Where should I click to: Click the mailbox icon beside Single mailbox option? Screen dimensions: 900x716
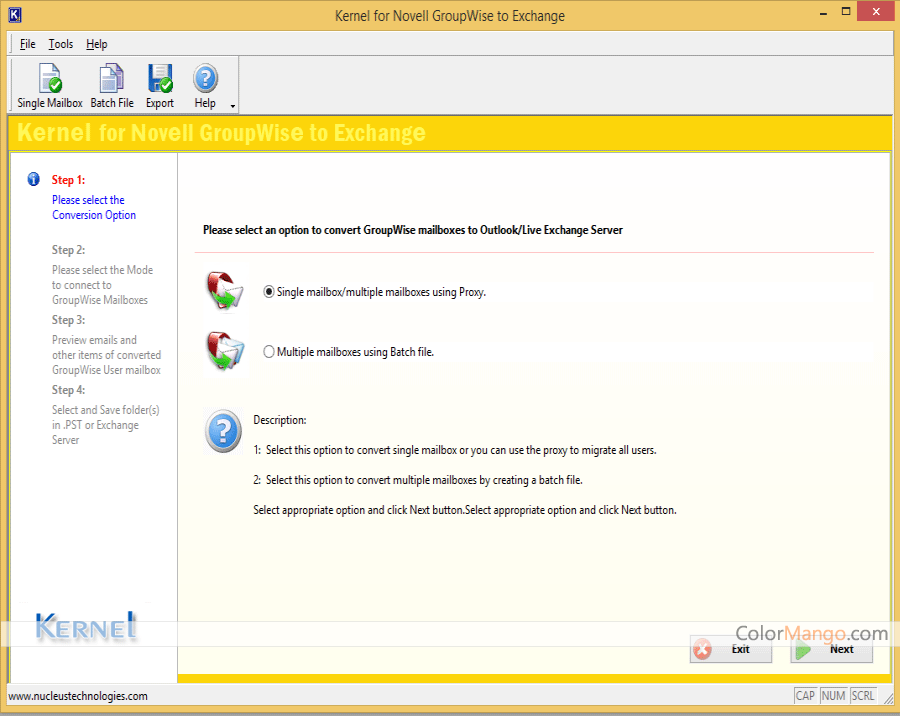(224, 291)
